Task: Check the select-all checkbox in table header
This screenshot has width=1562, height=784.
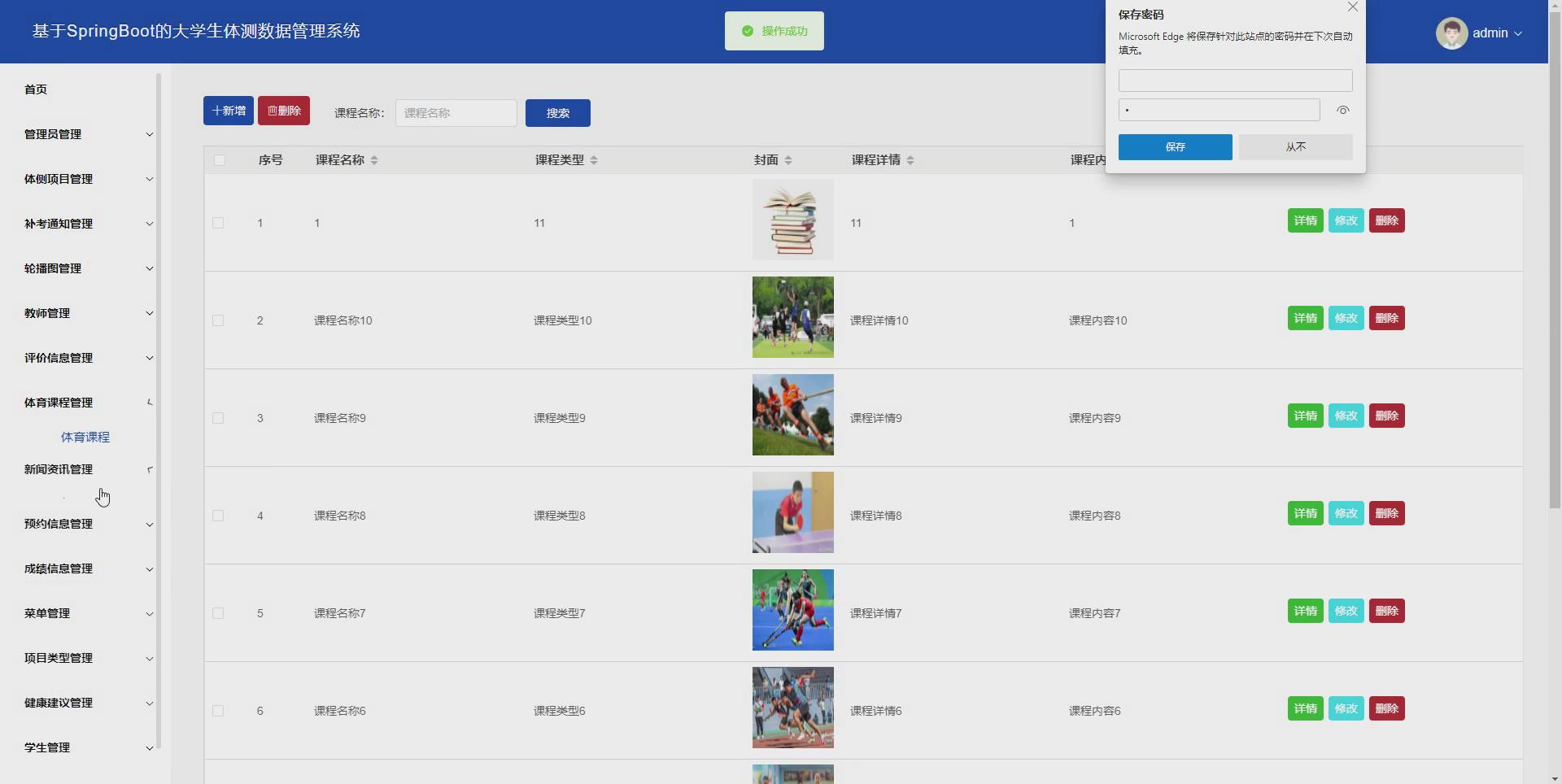Action: pos(218,159)
